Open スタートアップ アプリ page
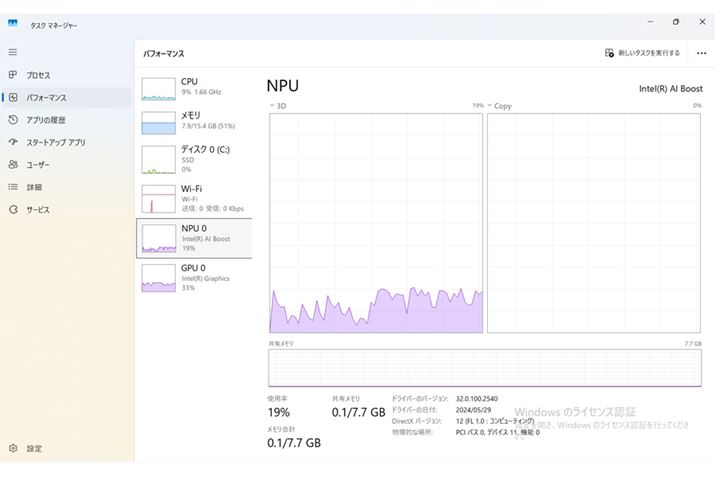Image resolution: width=715 pixels, height=477 pixels. click(x=66, y=142)
